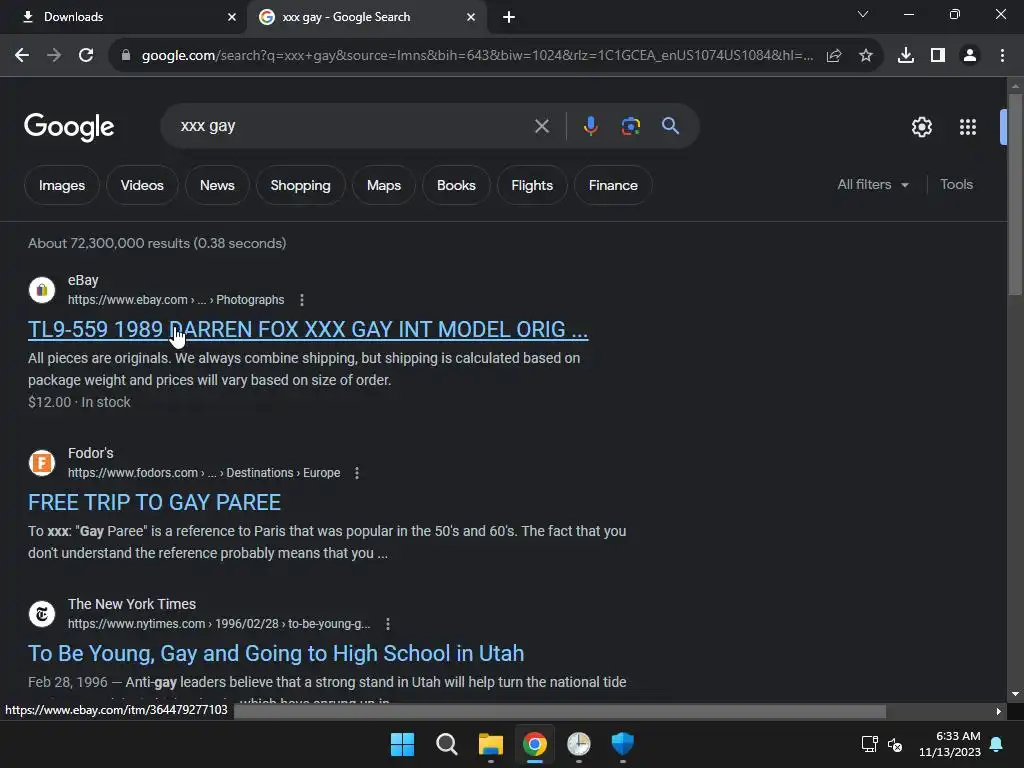
Task: Reload the current page
Action: point(86,56)
